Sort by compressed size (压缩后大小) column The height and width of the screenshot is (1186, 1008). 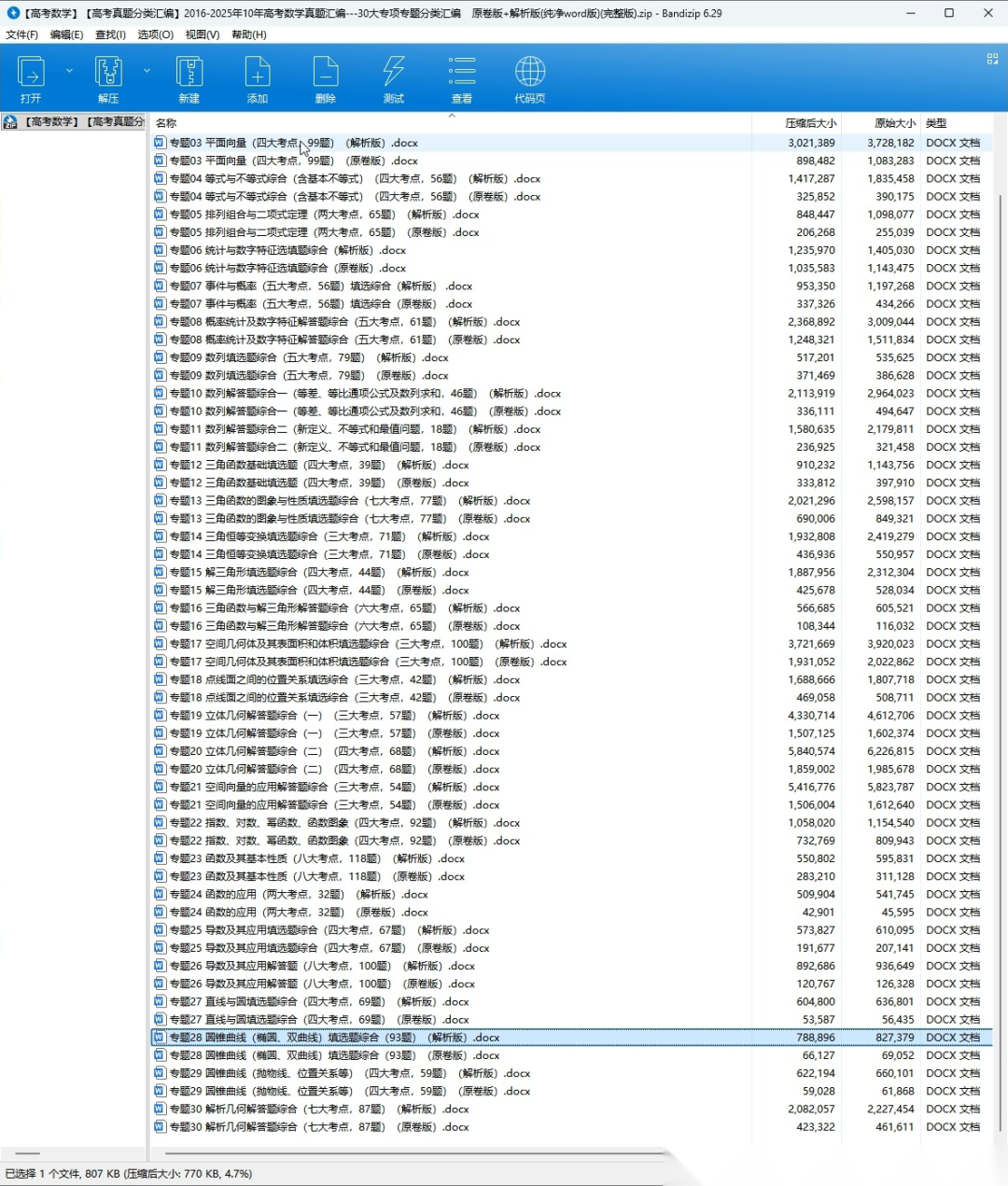(810, 123)
